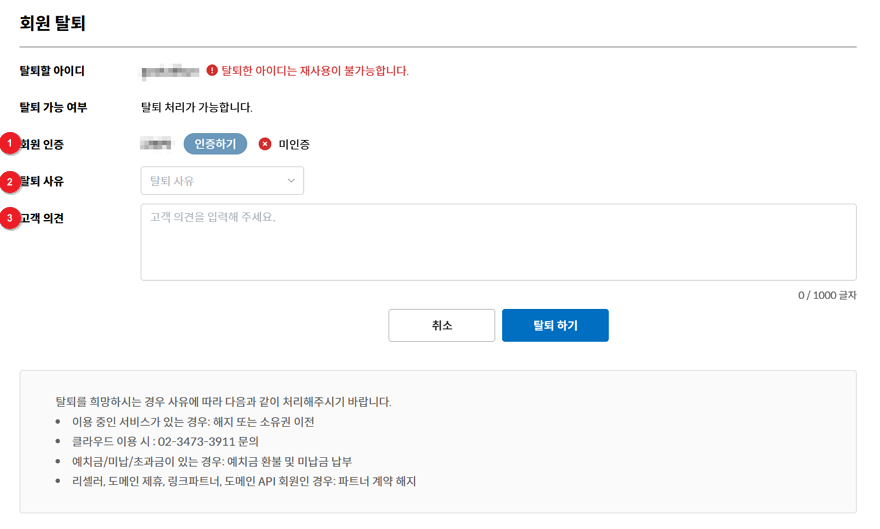Image resolution: width=880 pixels, height=529 pixels.
Task: Click the blue 탈퇴 하기 button
Action: (555, 325)
